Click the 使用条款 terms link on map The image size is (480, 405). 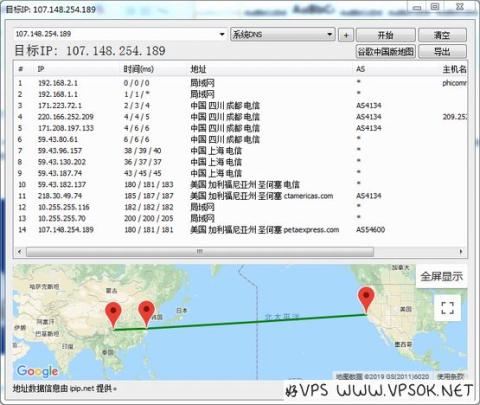(450, 377)
